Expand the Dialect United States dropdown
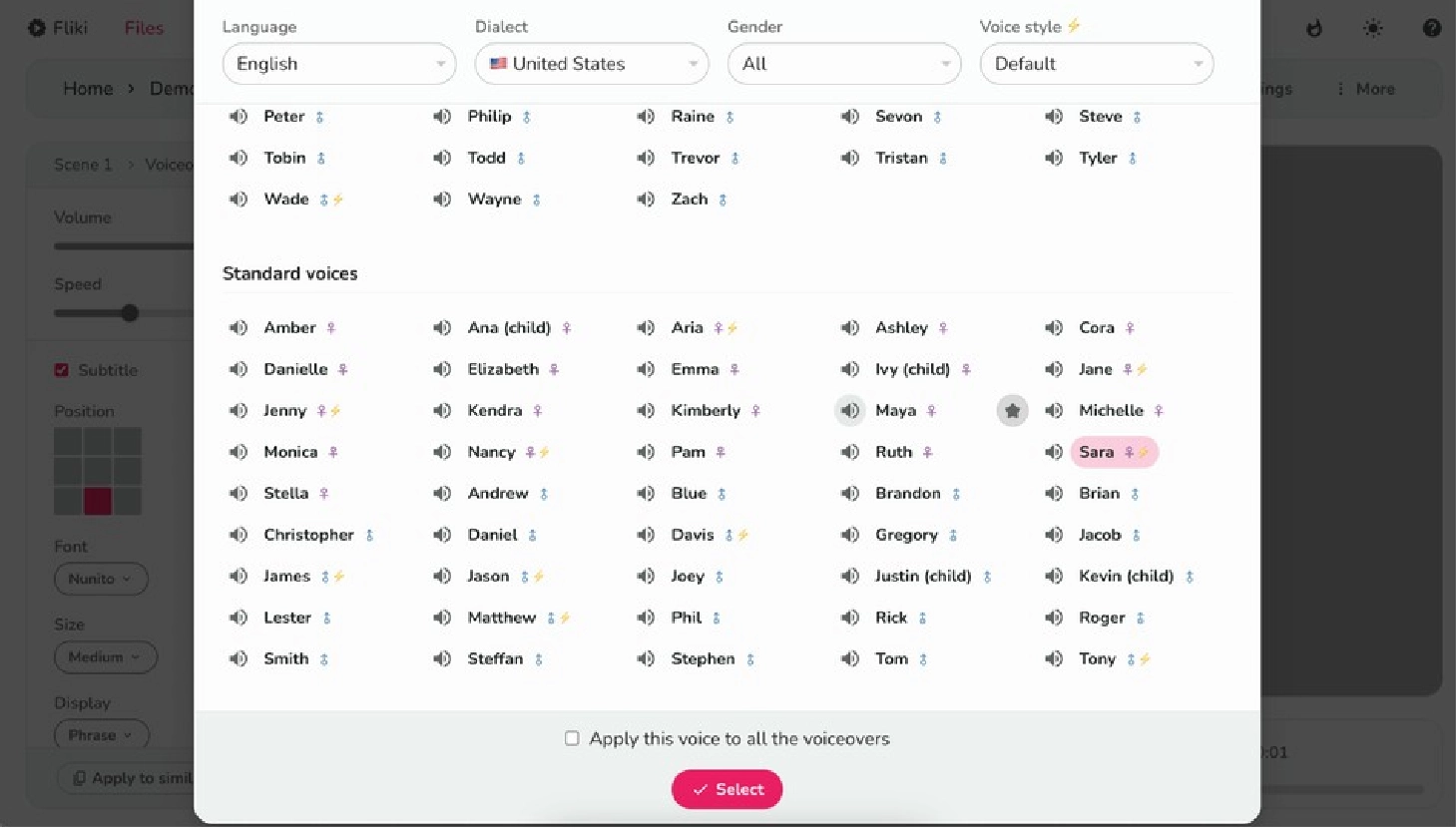The width and height of the screenshot is (1456, 831). pos(592,64)
